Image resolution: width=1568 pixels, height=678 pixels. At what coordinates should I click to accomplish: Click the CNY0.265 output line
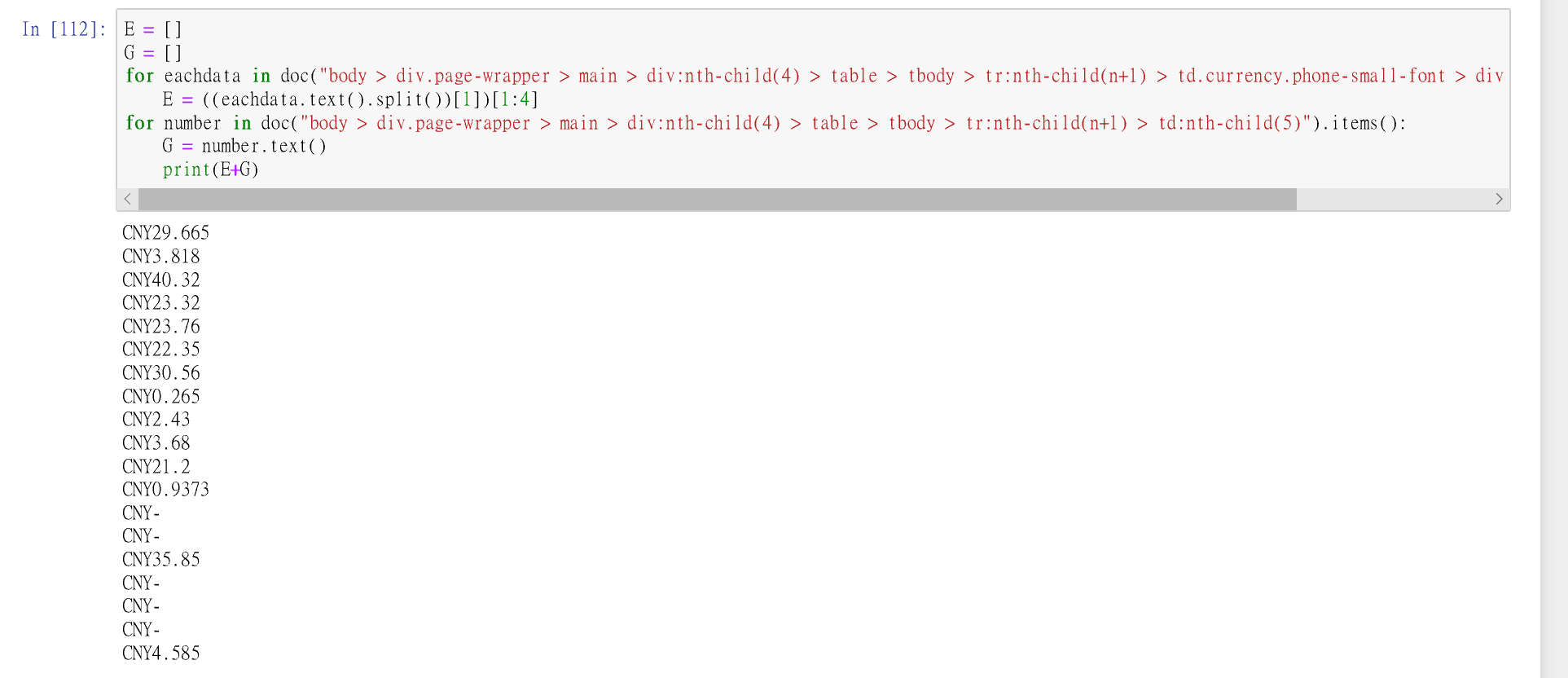tap(161, 396)
